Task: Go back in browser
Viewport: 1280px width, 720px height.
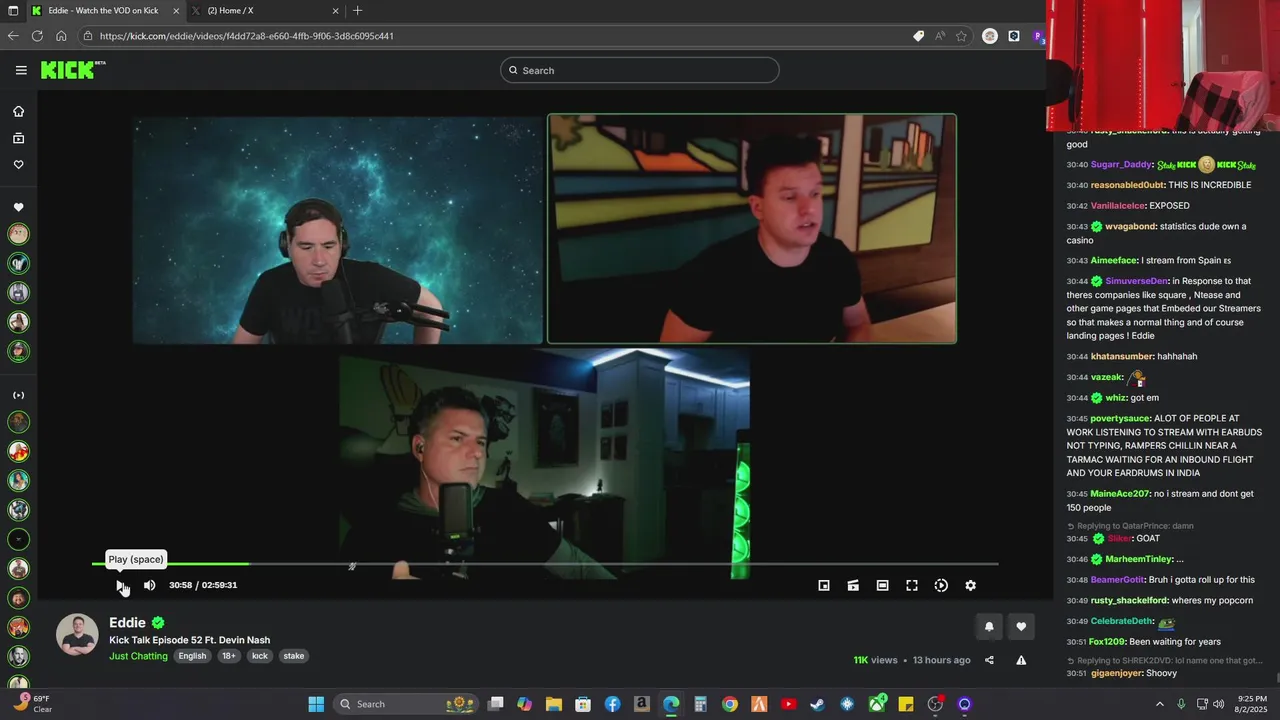Action: tap(13, 36)
